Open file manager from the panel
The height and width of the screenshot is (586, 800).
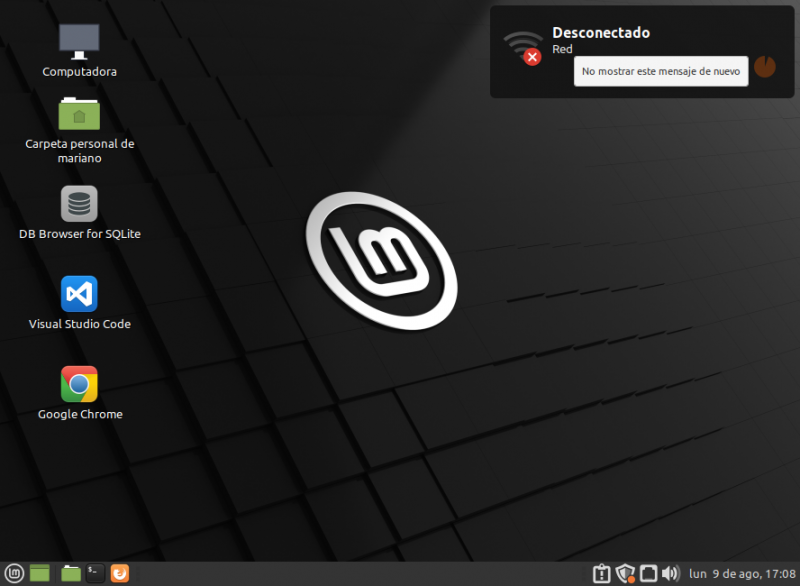point(71,573)
